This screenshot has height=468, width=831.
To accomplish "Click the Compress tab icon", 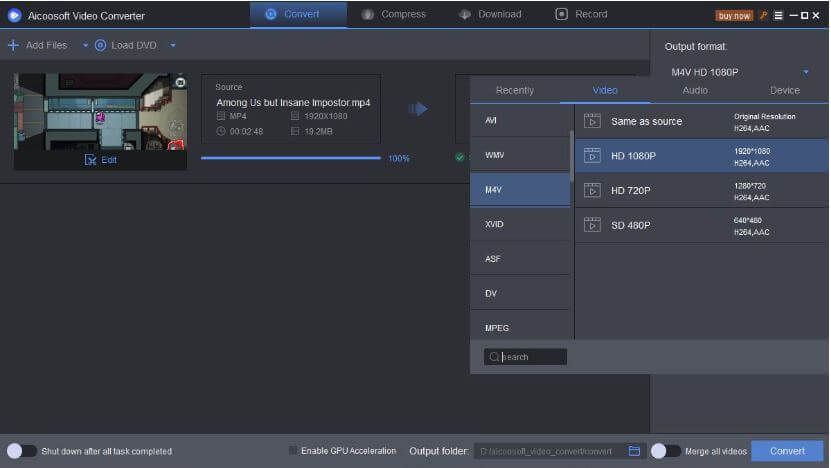I will tap(367, 14).
